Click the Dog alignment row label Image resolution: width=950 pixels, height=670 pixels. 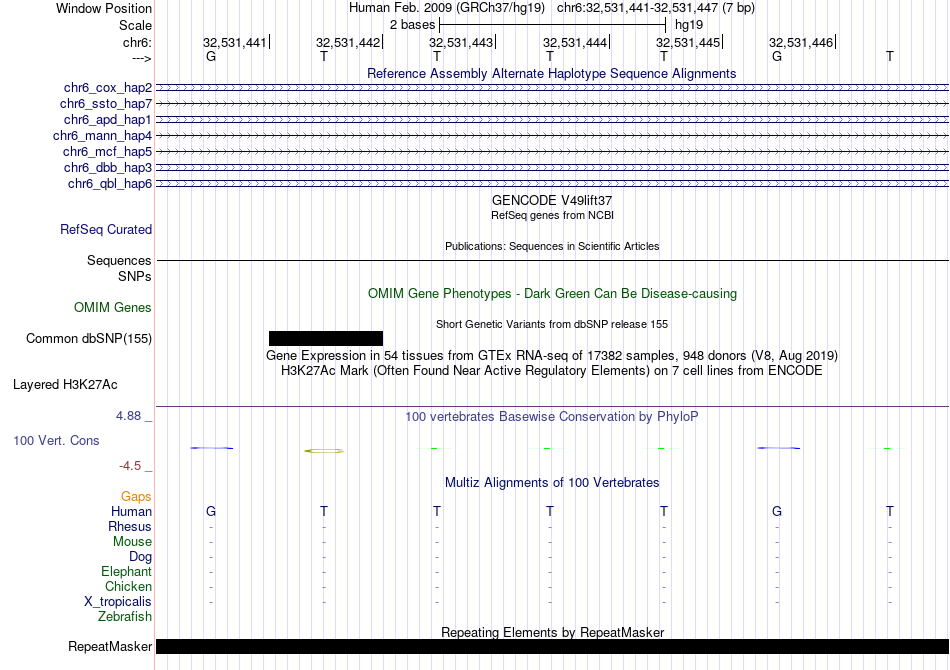pos(141,557)
